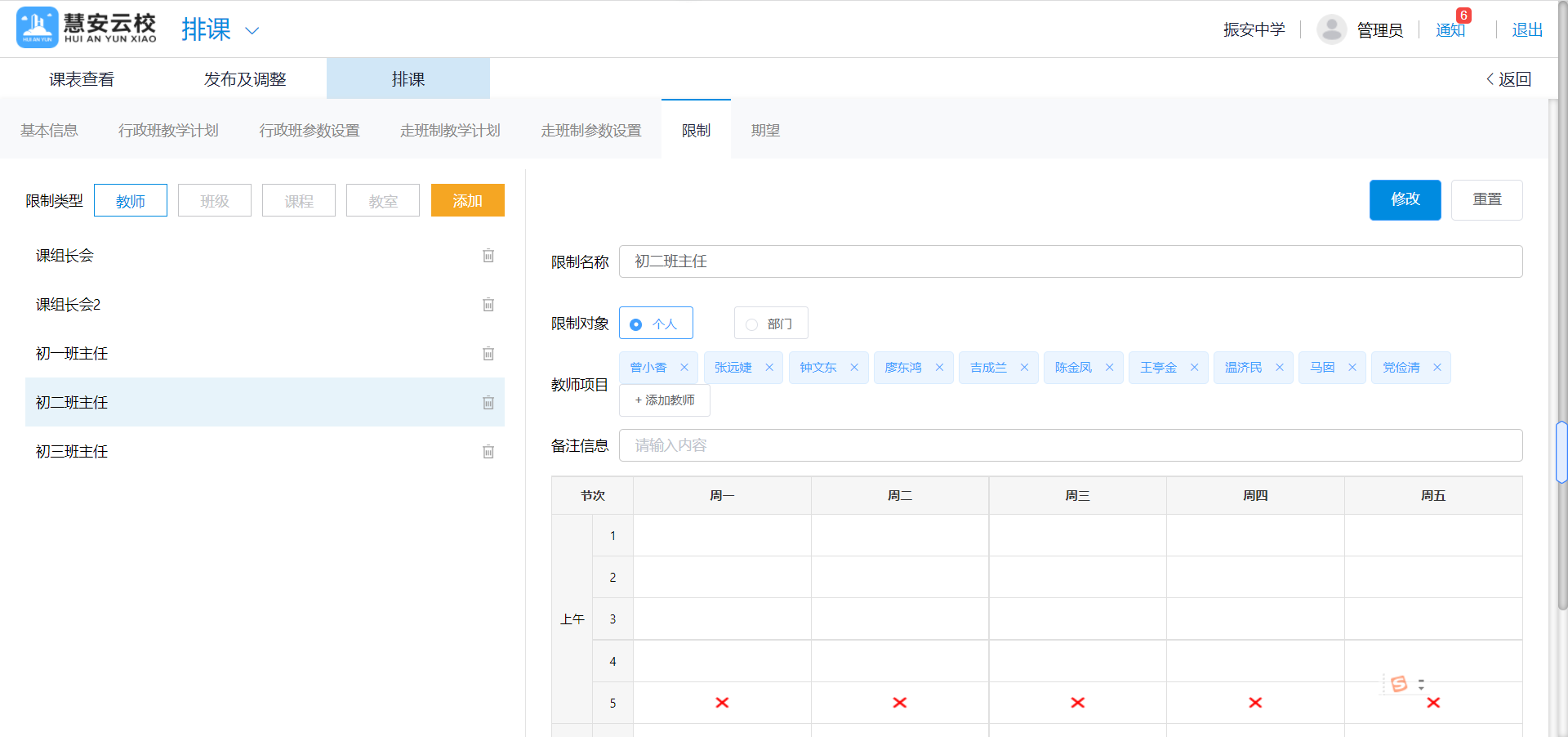Open 走班制教学计划 sub-tab
The width and height of the screenshot is (1568, 737).
(x=450, y=131)
